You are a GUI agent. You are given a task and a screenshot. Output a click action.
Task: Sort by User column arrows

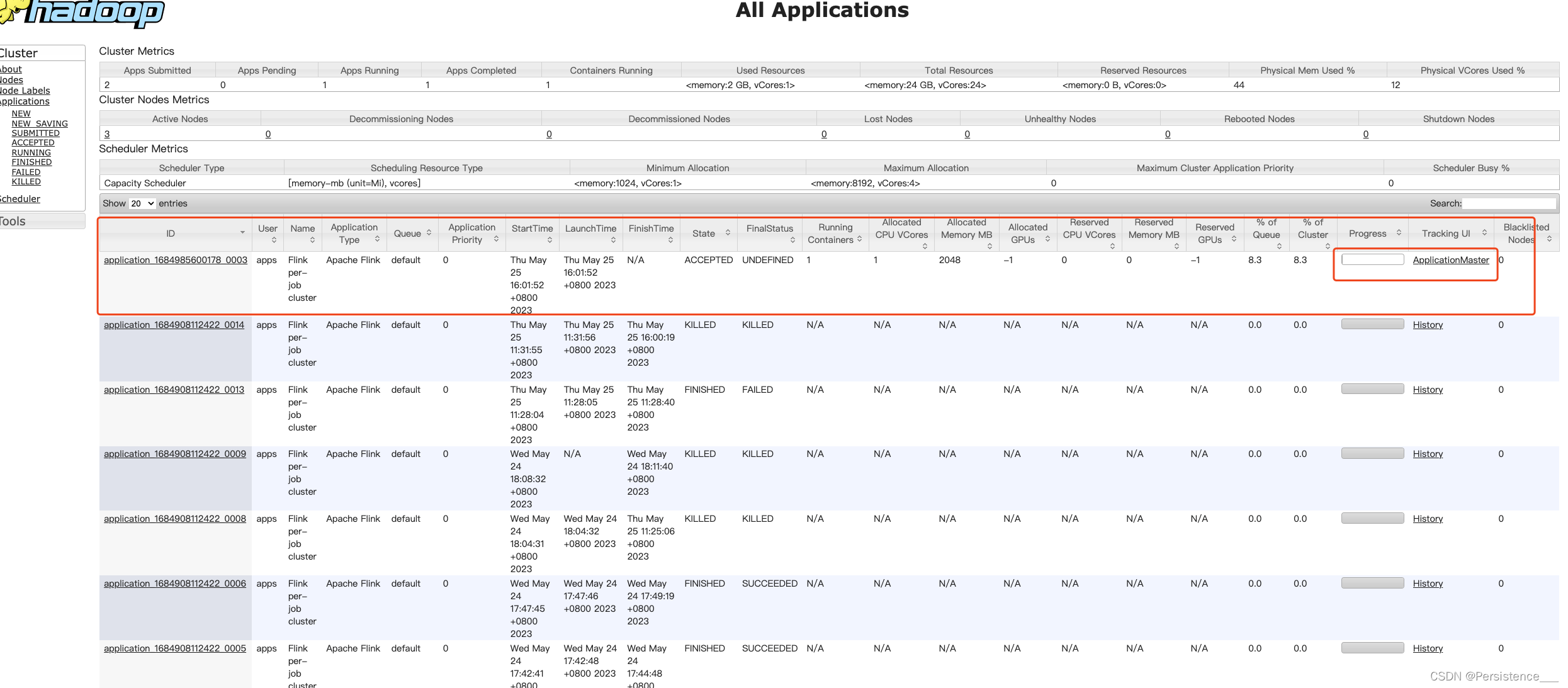tap(274, 240)
